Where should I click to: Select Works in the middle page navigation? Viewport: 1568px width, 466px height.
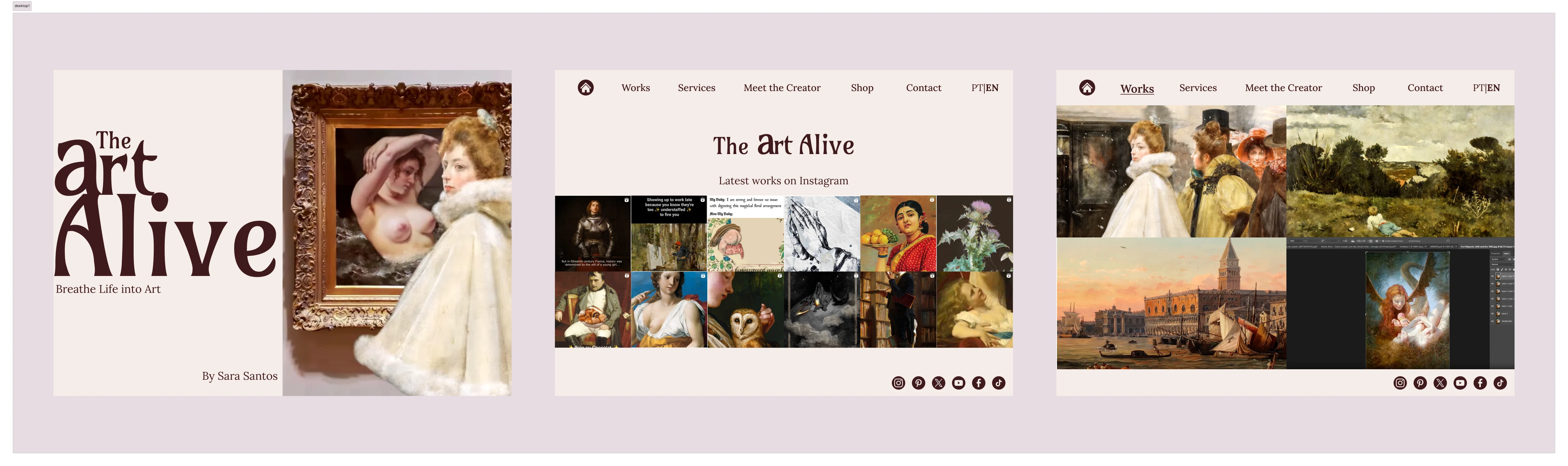pyautogui.click(x=635, y=88)
